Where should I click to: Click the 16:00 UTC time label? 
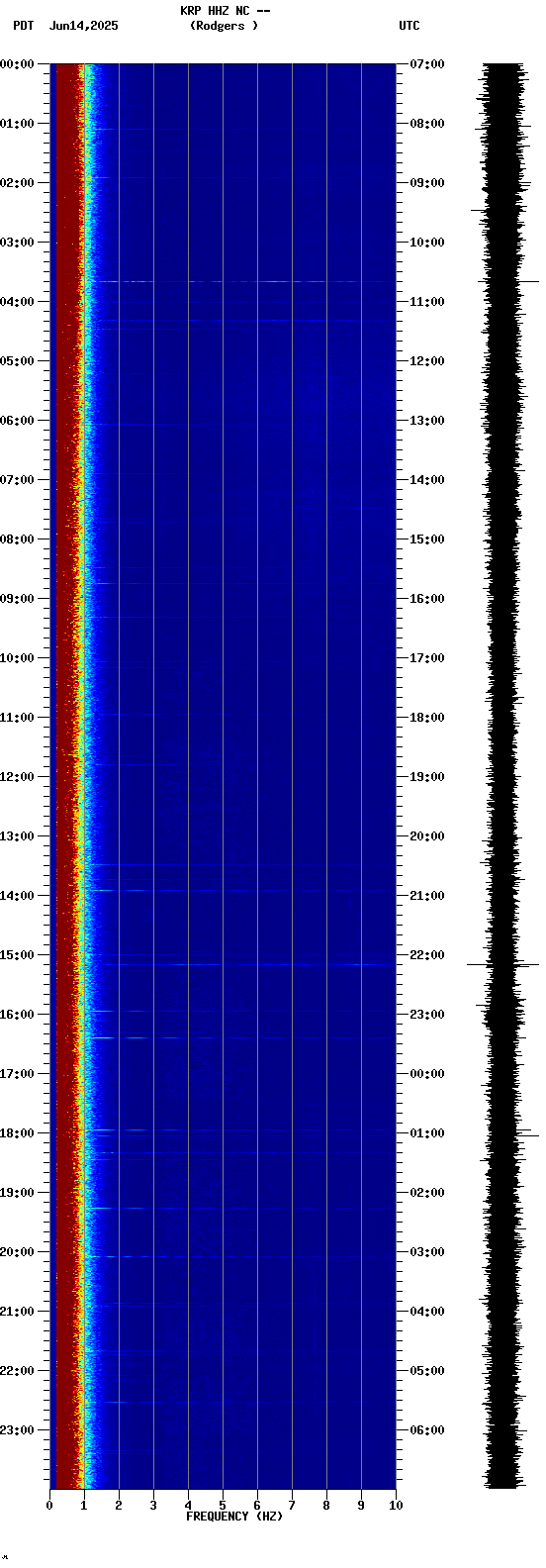[x=427, y=599]
